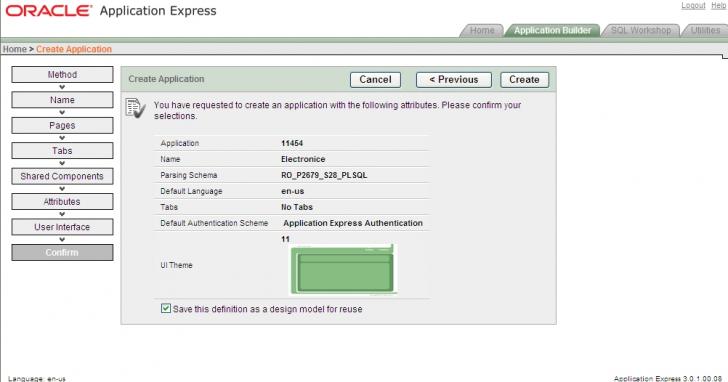Go to the User Interface step
The height and width of the screenshot is (382, 728).
point(62,227)
